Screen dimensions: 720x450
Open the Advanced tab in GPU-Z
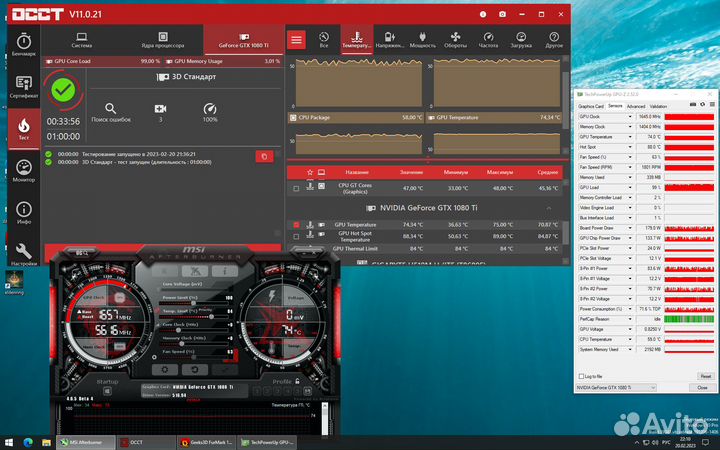click(x=636, y=106)
